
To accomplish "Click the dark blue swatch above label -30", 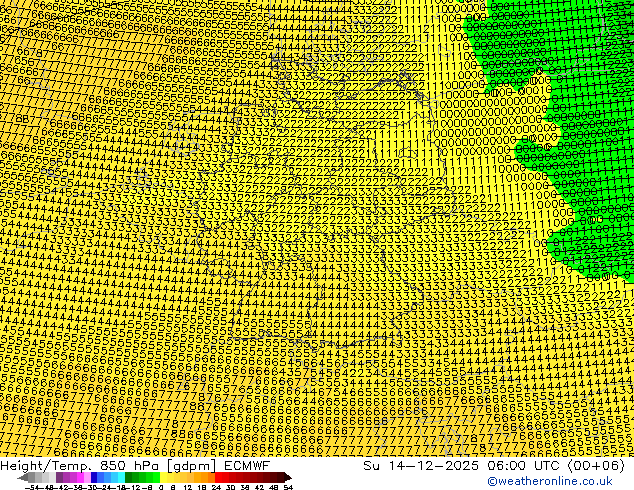I will 94,477.
